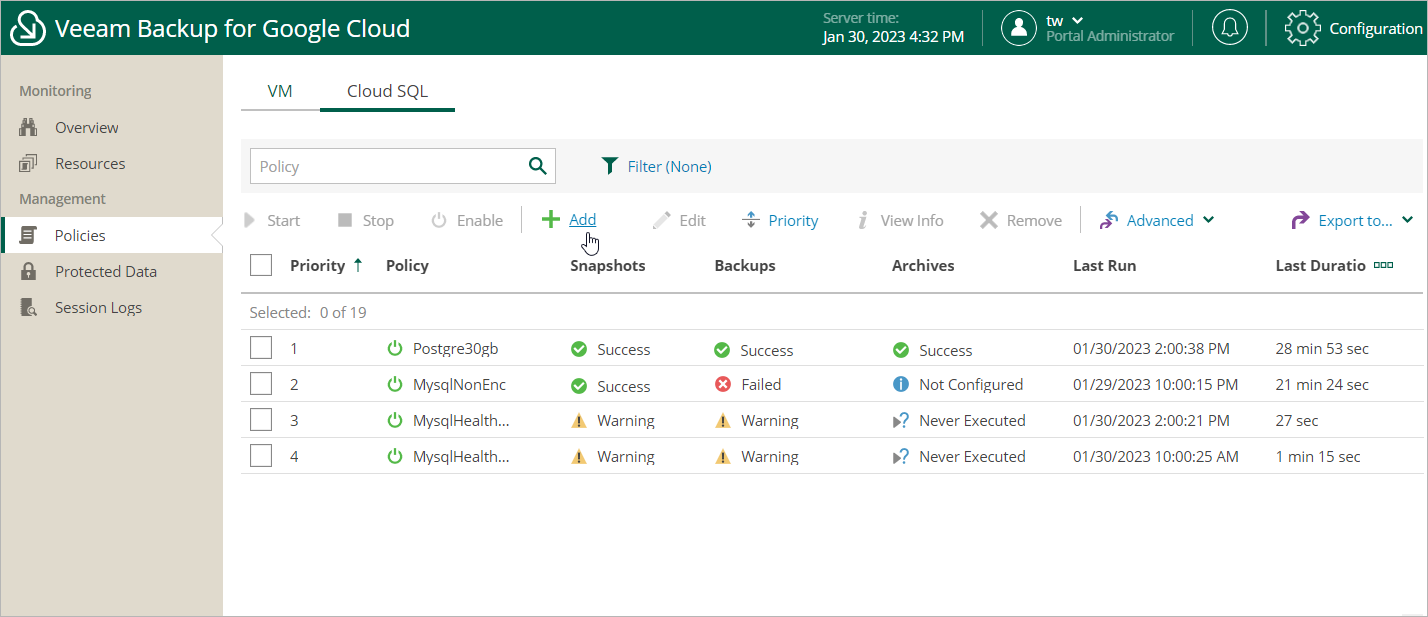Image resolution: width=1428 pixels, height=617 pixels.
Task: Click the Protected Data lock icon
Action: click(28, 271)
